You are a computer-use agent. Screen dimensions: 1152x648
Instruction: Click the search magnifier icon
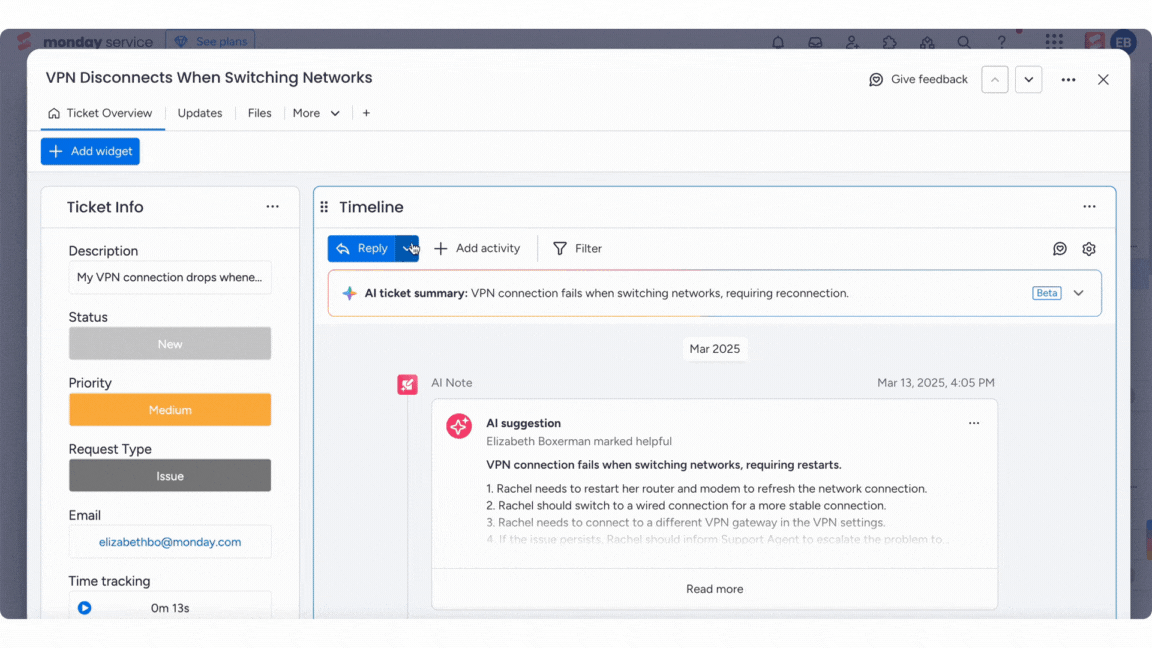coord(964,43)
